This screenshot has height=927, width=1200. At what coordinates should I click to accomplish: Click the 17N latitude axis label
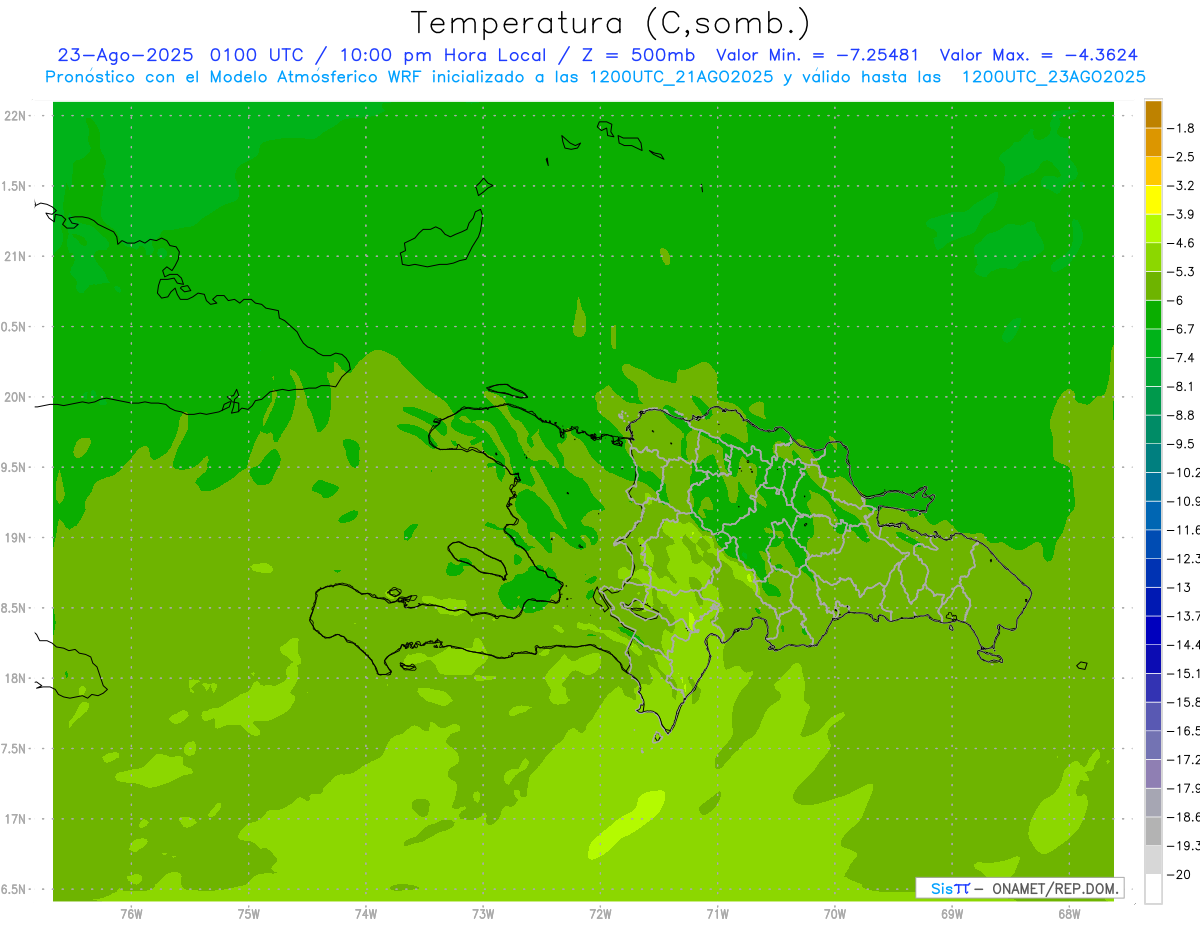[x=17, y=819]
